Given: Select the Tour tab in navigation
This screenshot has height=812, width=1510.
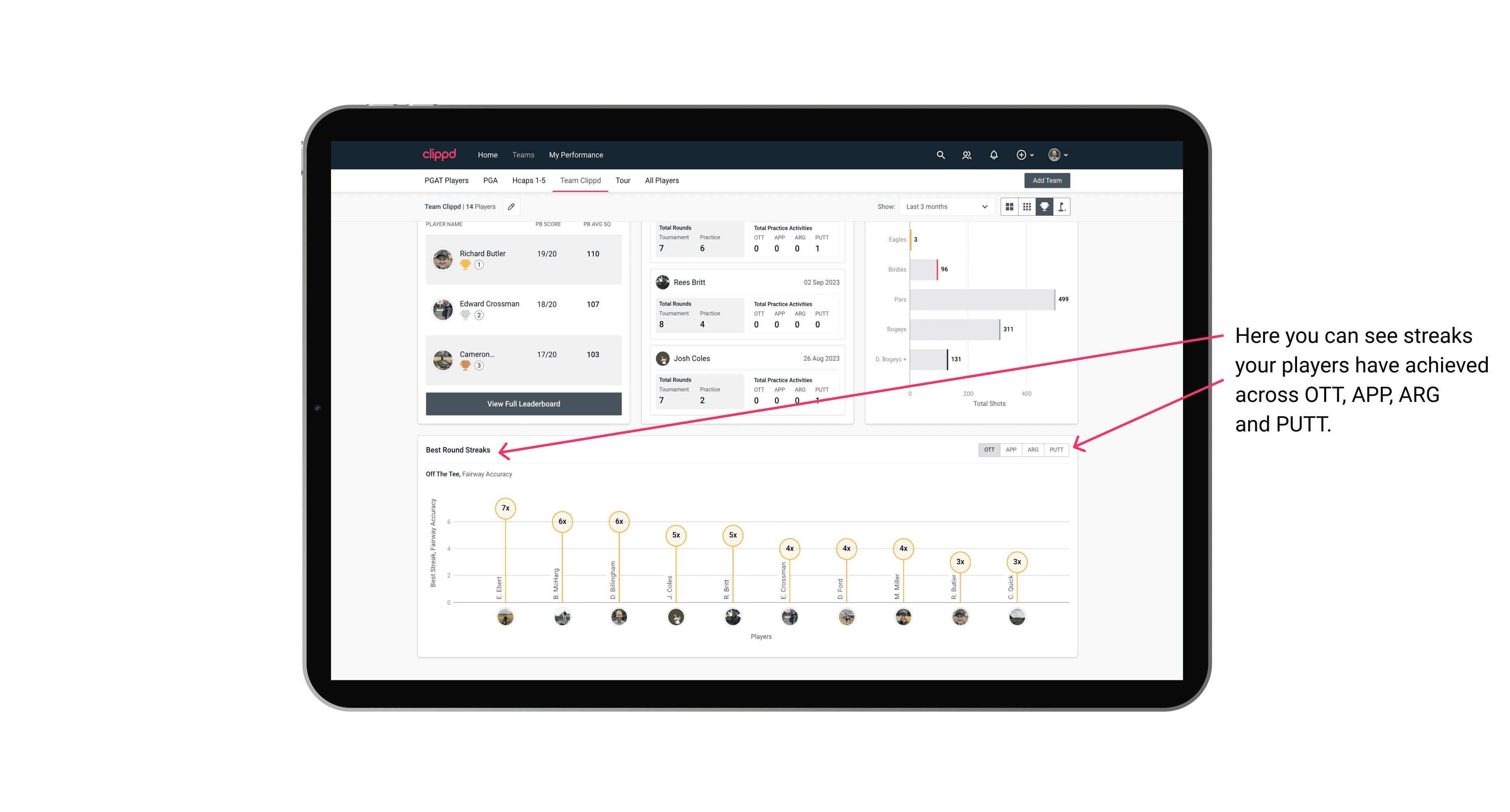Looking at the screenshot, I should click(621, 180).
